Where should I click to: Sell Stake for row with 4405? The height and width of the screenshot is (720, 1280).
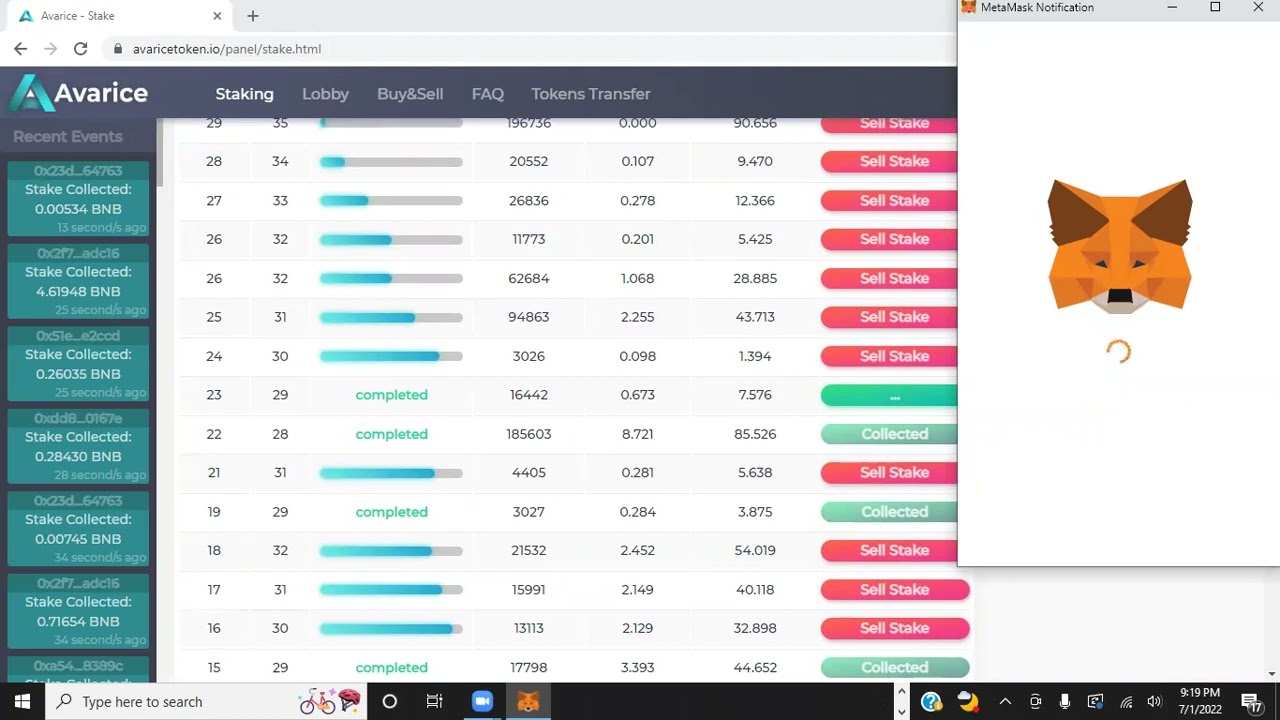(889, 472)
